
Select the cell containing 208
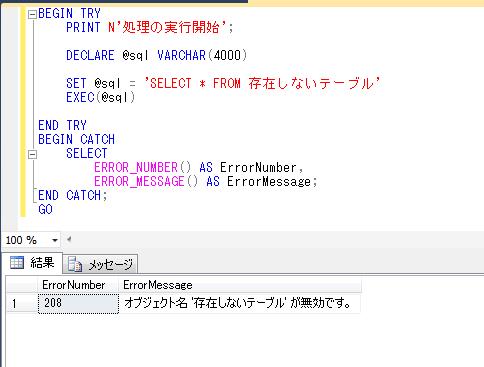coord(78,303)
